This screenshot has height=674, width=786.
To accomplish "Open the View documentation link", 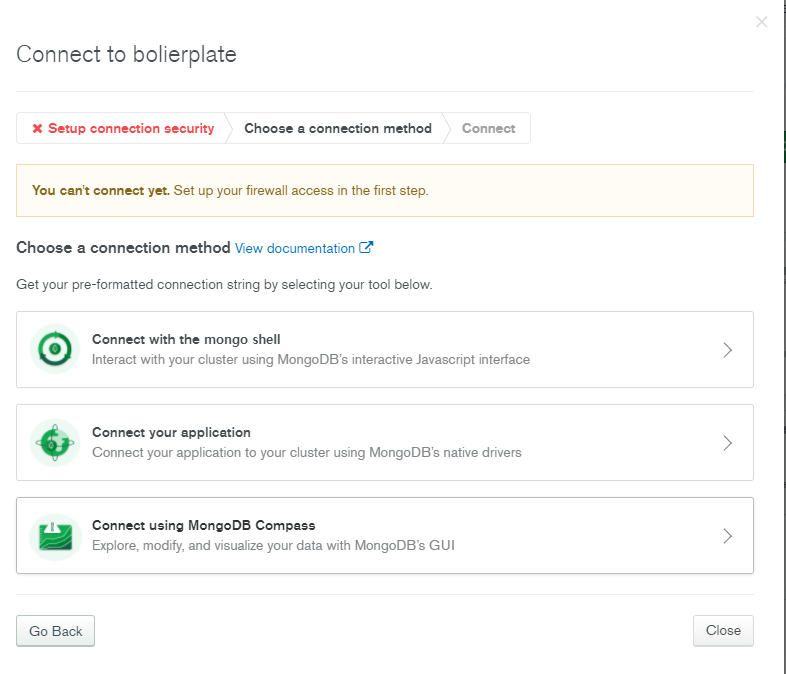I will pyautogui.click(x=295, y=248).
